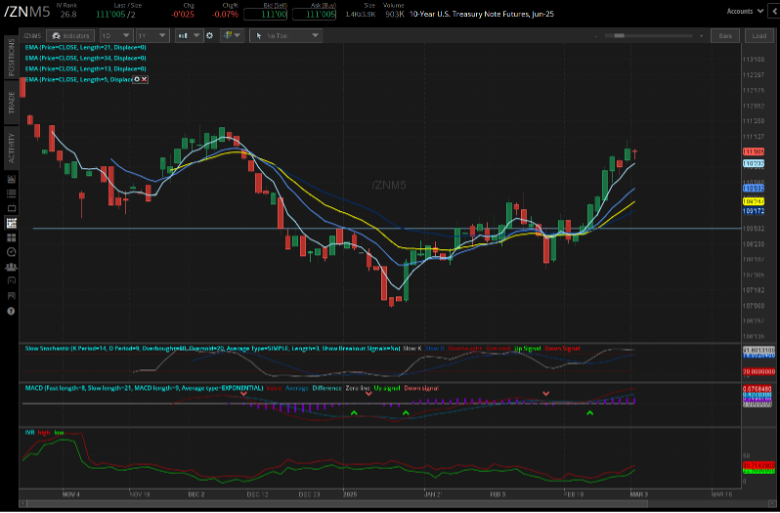Remove the EMA Length=5 study with red X
Viewport: 780px width, 513px height.
coord(144,80)
